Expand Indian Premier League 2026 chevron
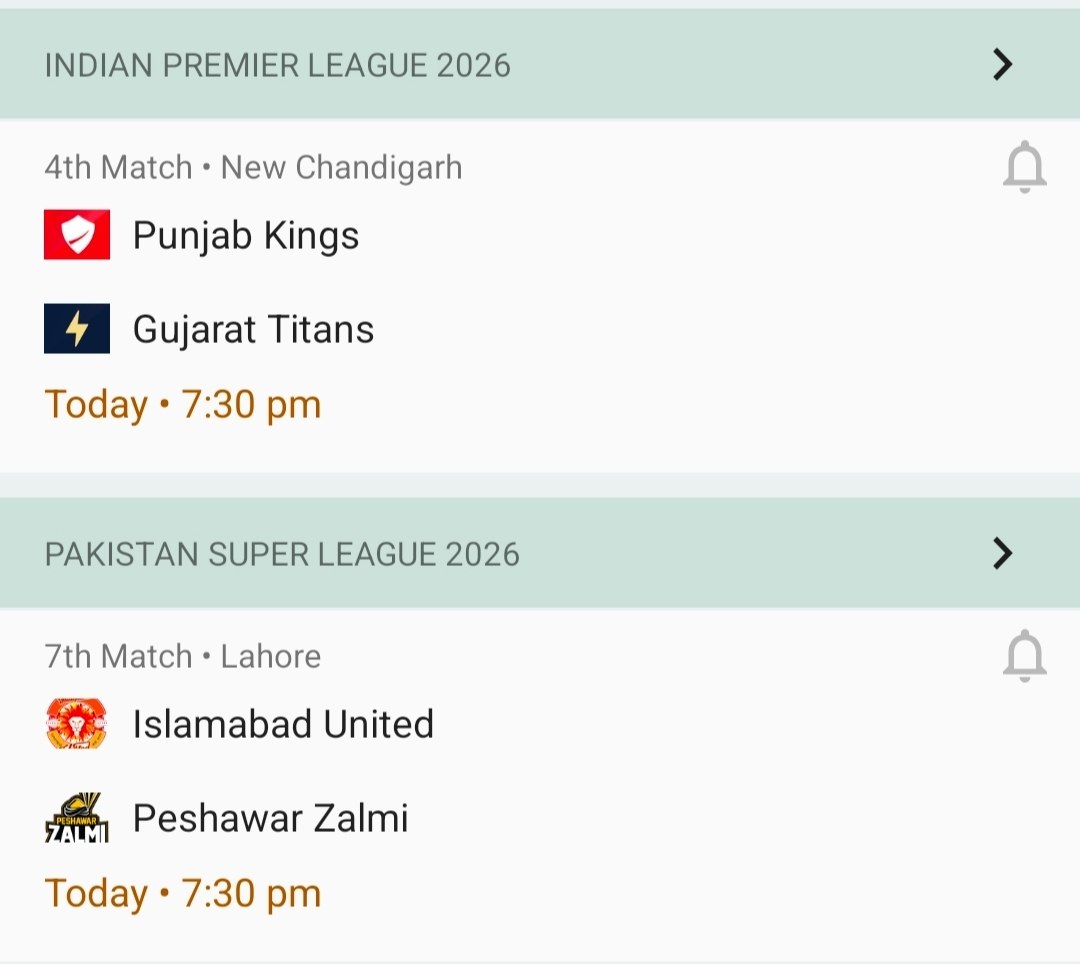This screenshot has height=964, width=1080. [x=1002, y=65]
